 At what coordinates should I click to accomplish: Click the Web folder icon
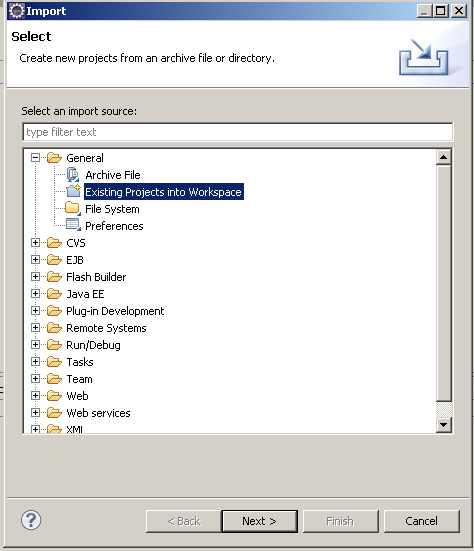tap(54, 396)
